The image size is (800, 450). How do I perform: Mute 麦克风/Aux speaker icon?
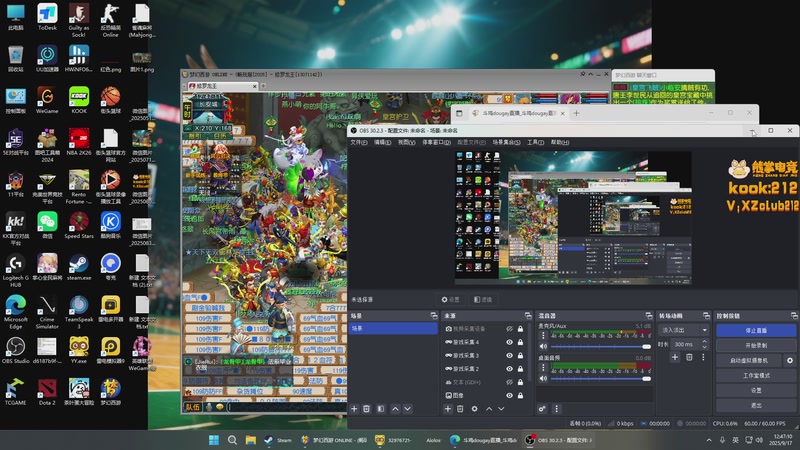coord(543,346)
